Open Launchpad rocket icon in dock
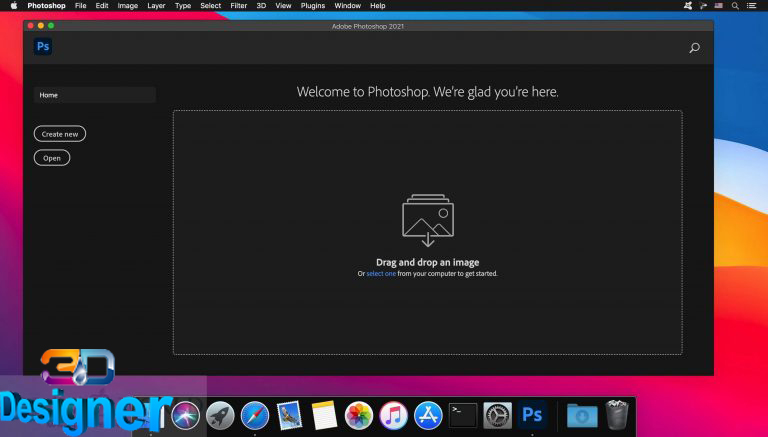Image resolution: width=768 pixels, height=437 pixels. (220, 415)
